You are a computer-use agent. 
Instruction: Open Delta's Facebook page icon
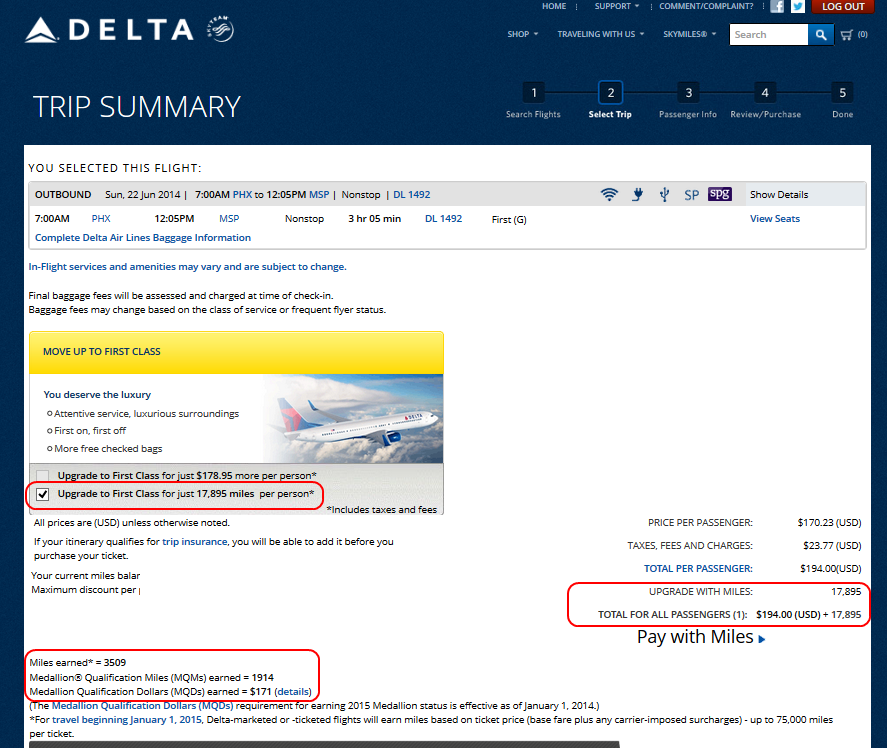click(777, 6)
